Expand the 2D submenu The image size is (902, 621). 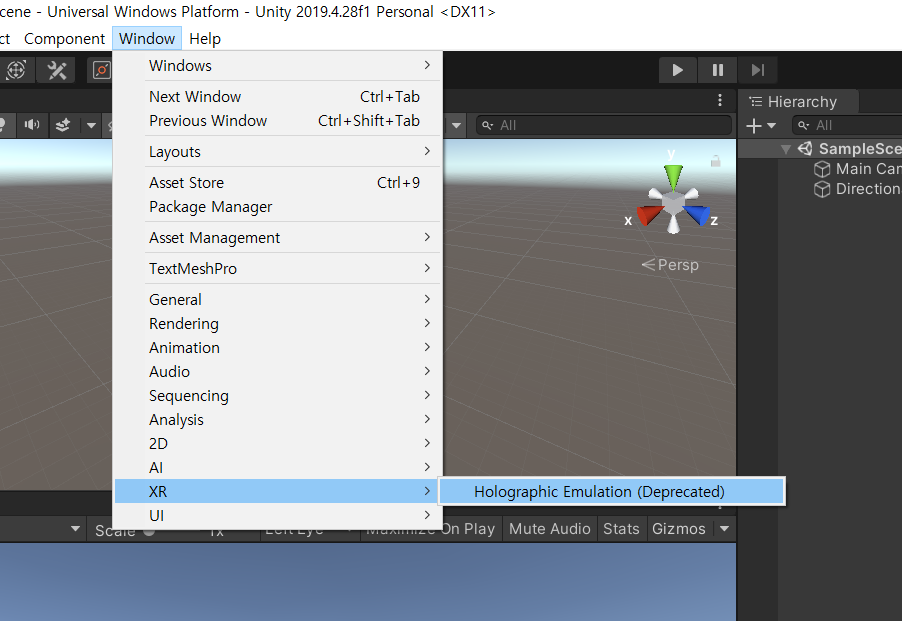tap(278, 444)
